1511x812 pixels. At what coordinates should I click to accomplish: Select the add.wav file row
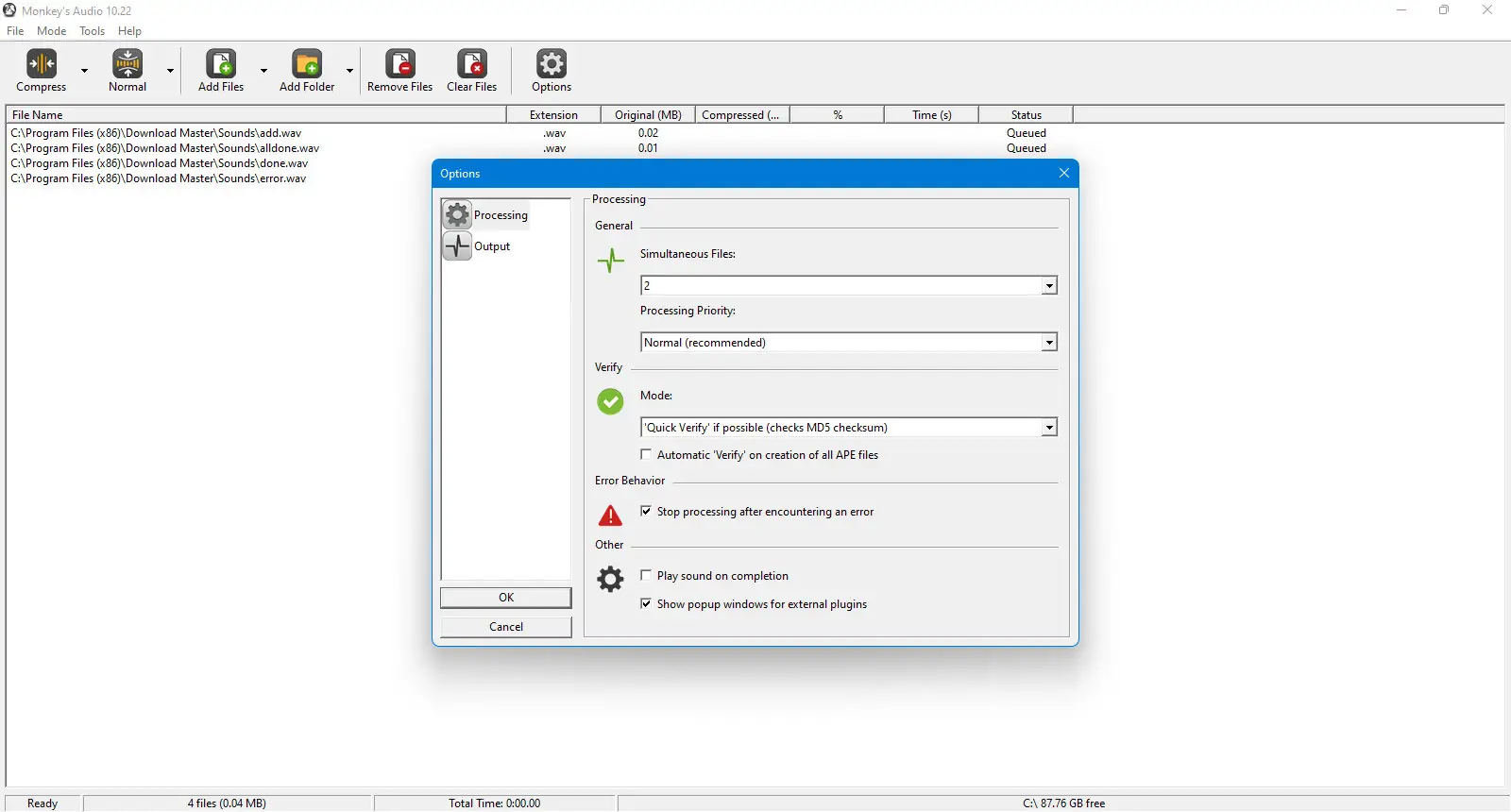(x=156, y=133)
